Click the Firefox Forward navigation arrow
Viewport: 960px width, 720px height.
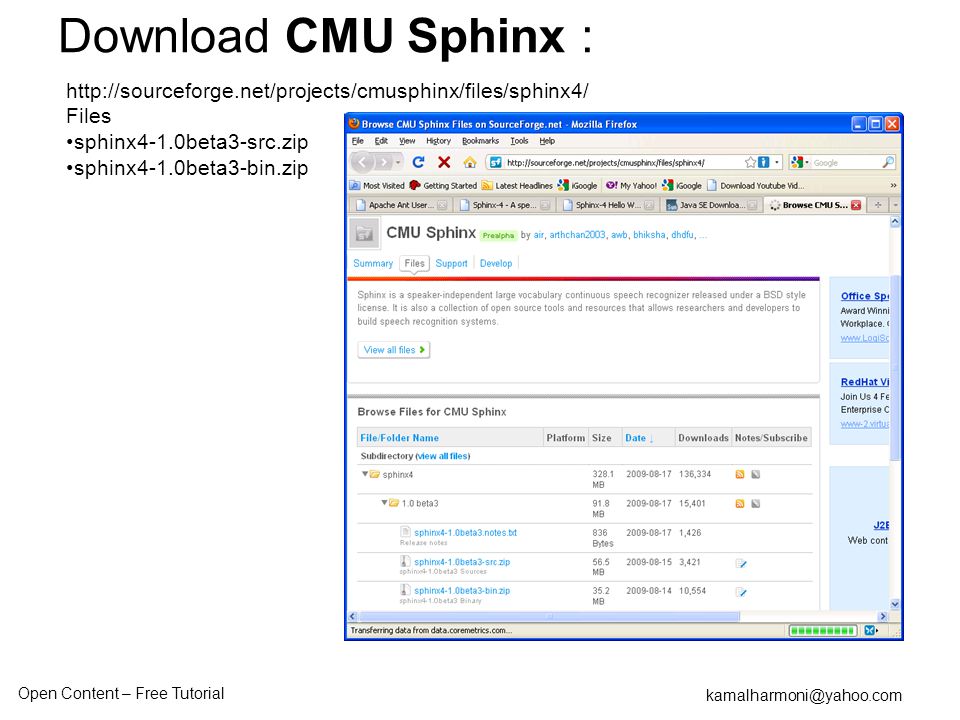384,162
